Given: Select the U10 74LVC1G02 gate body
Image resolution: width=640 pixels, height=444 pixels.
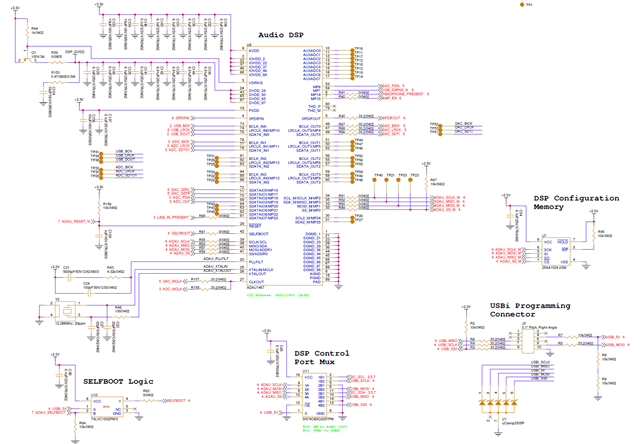Looking at the screenshot, I should (x=107, y=406).
